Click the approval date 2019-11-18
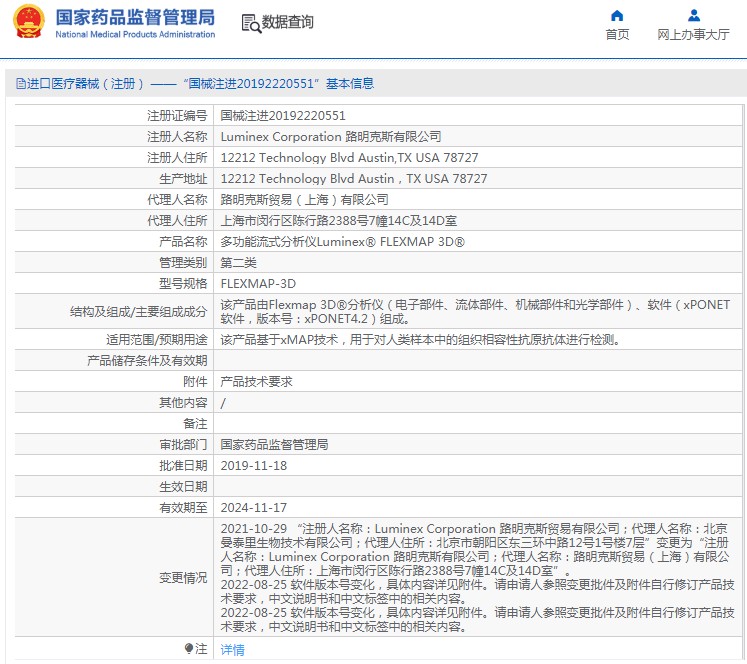Viewport: 747px width, 664px height. point(254,465)
